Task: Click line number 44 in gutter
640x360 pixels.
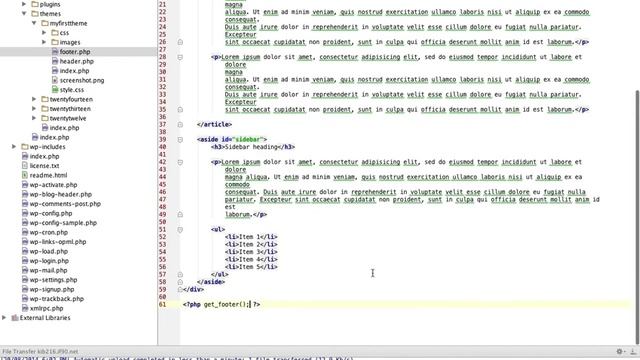Action: click(163, 177)
